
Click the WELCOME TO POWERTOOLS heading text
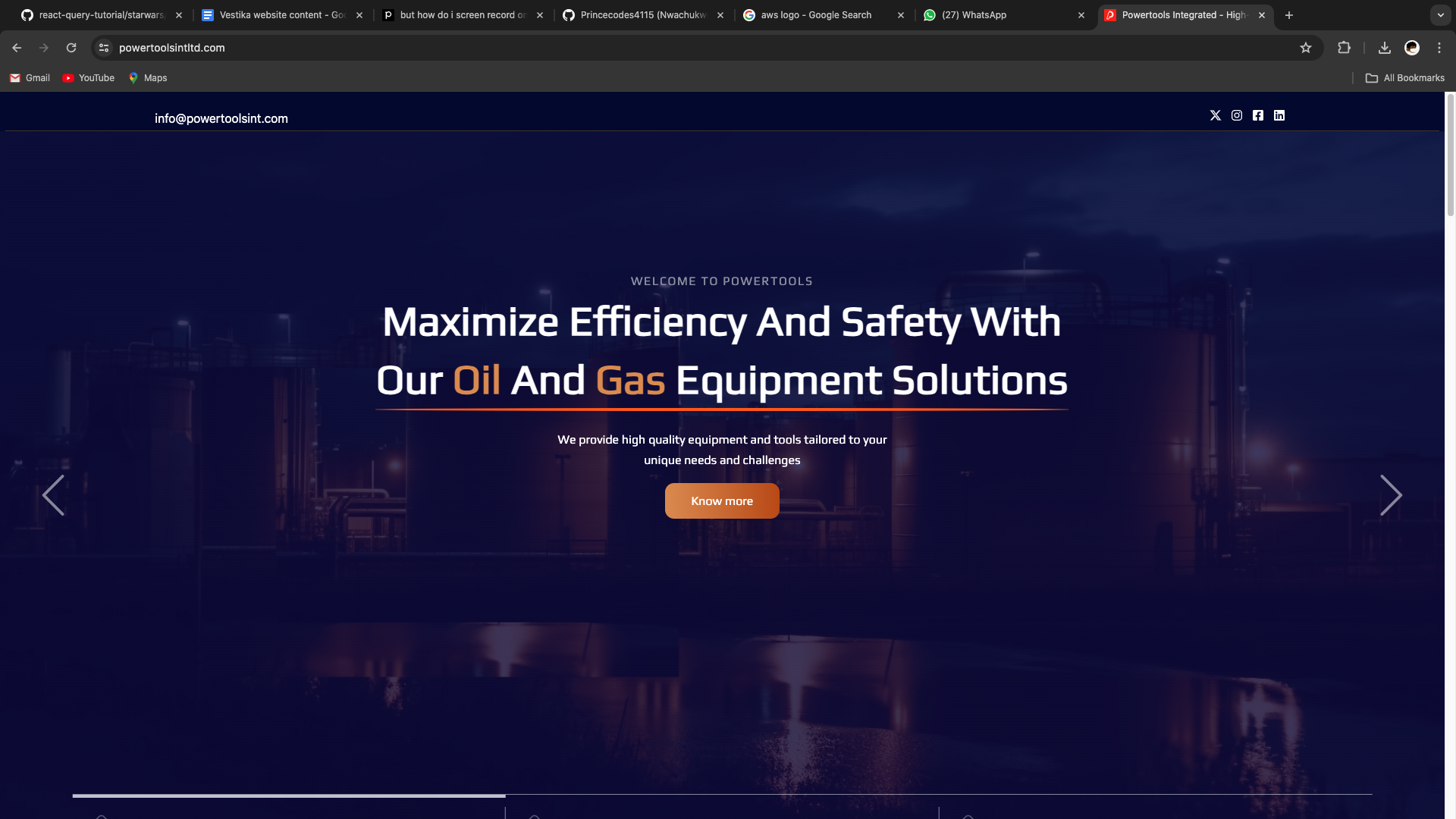(722, 281)
